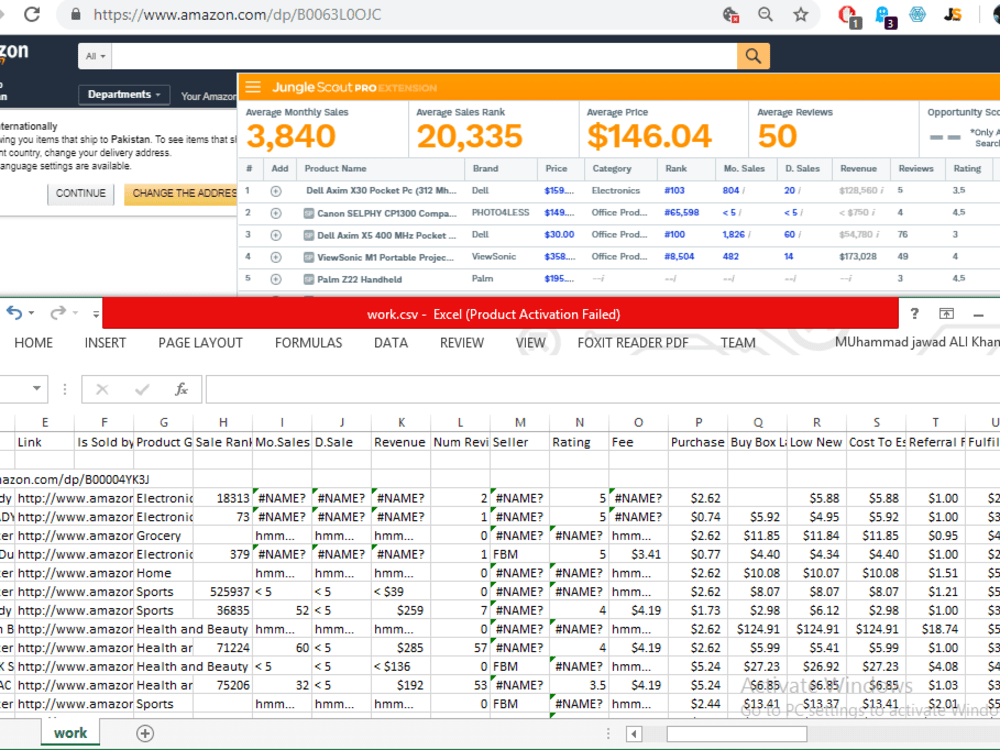Click the Insert Function fx icon
The width and height of the screenshot is (1000, 750).
click(x=181, y=389)
